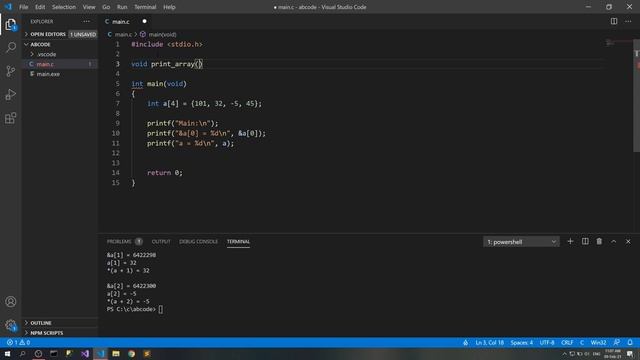The width and height of the screenshot is (640, 360).
Task: Click the errors and warnings status indicator
Action: pyautogui.click(x=18, y=342)
